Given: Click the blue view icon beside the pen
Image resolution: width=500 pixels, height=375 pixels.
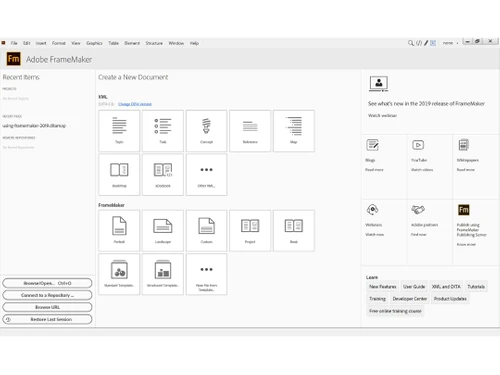Looking at the screenshot, I should (x=433, y=43).
